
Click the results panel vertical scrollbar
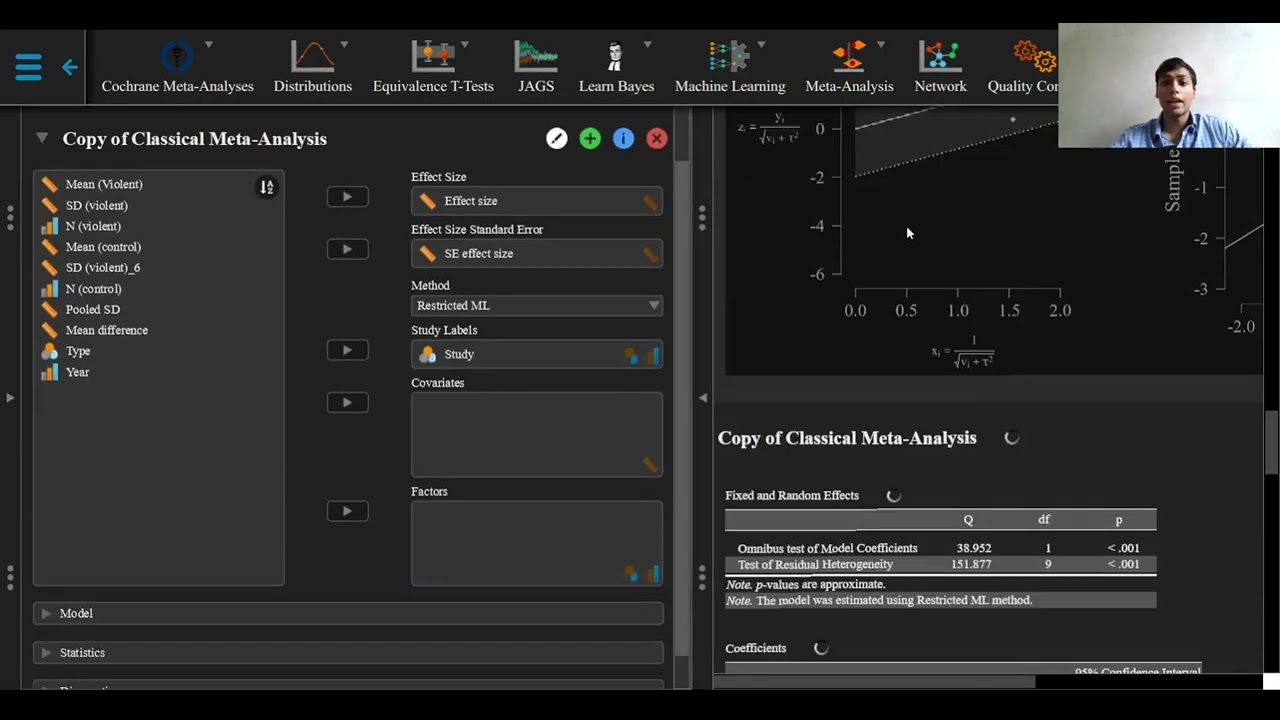pyautogui.click(x=1271, y=442)
